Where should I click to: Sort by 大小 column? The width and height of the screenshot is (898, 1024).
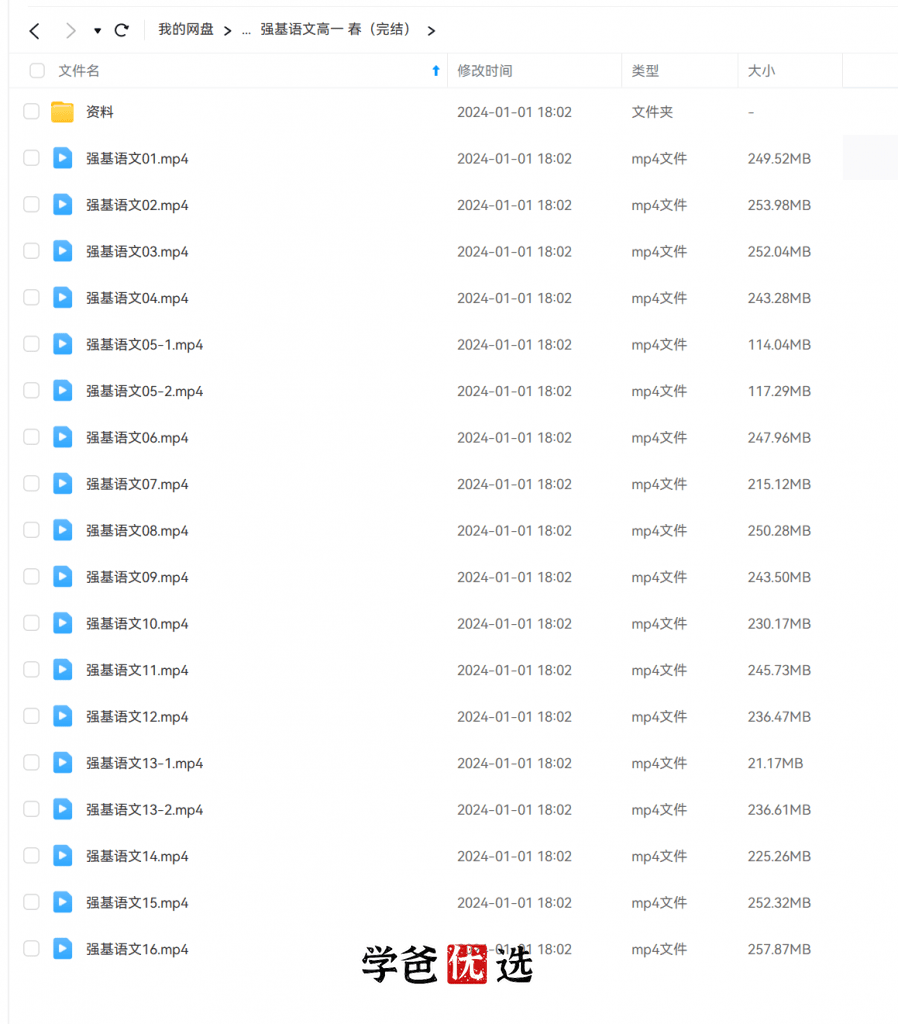tap(762, 71)
